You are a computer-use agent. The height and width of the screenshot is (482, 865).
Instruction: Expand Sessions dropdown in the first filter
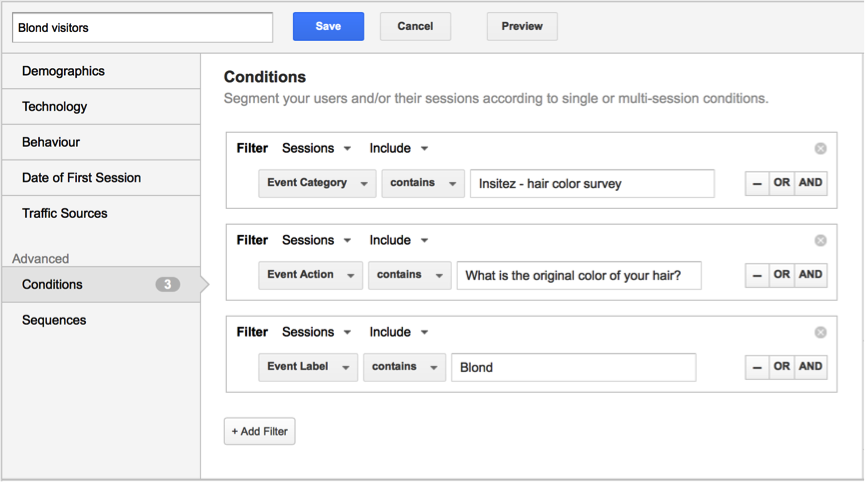click(316, 148)
